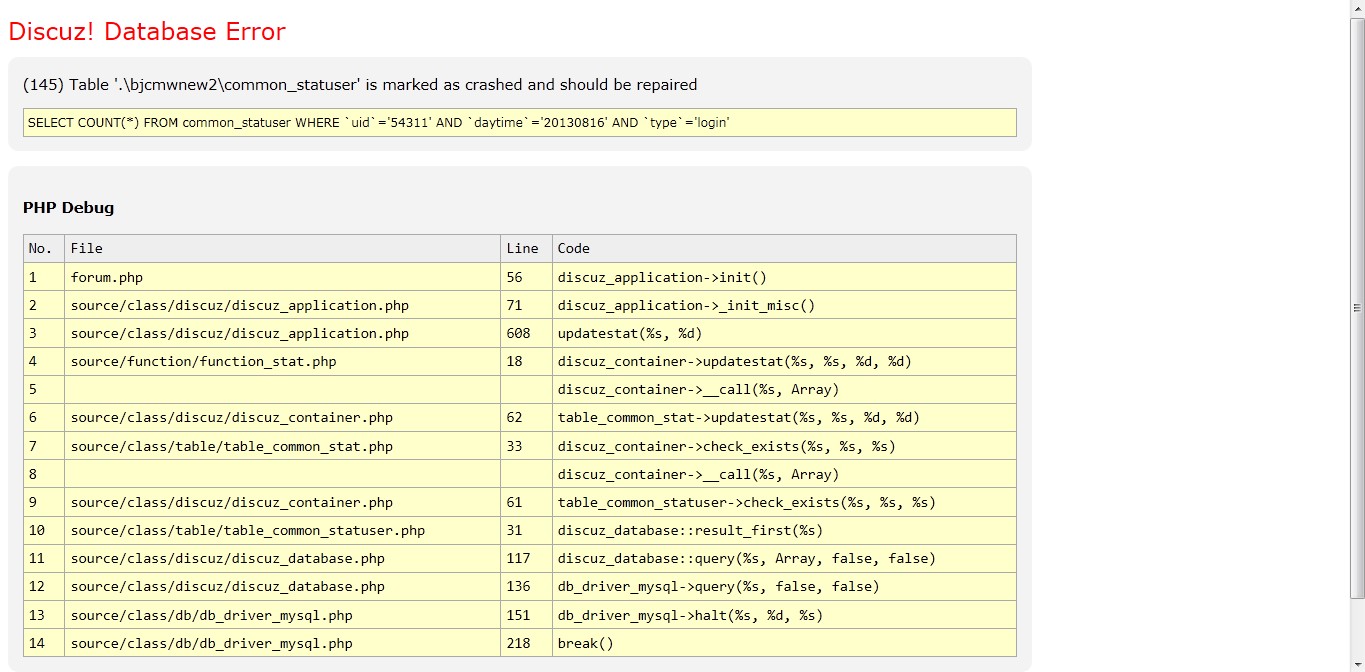Click discuz_application.php file cell in row 3

coord(282,333)
